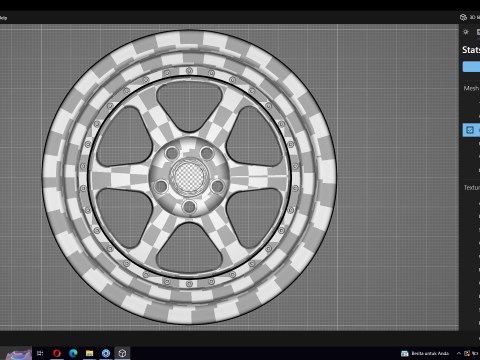Expand the hidden system tray icons chevron
The width and height of the screenshot is (480, 360).
click(x=459, y=353)
